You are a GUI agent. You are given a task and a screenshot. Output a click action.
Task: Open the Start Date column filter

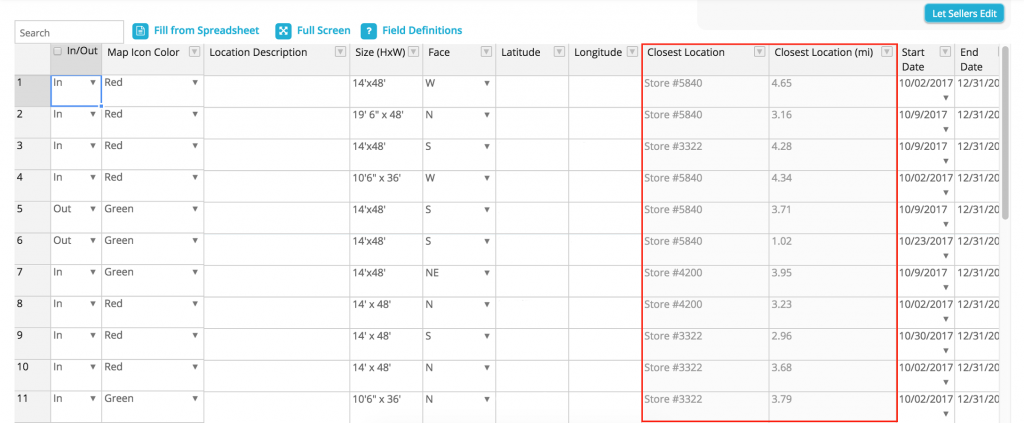coord(946,52)
